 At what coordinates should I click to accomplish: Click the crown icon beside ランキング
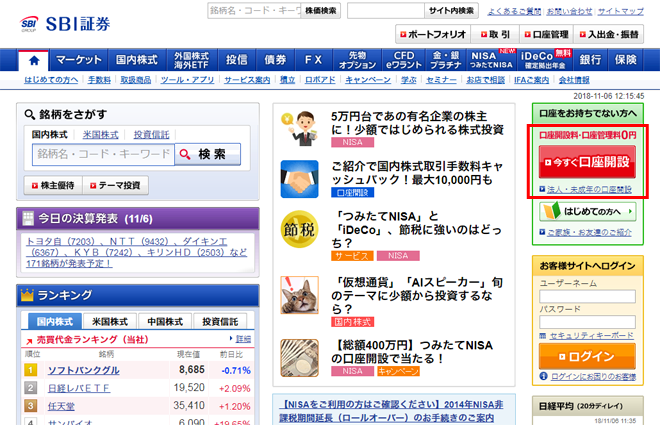click(x=27, y=295)
